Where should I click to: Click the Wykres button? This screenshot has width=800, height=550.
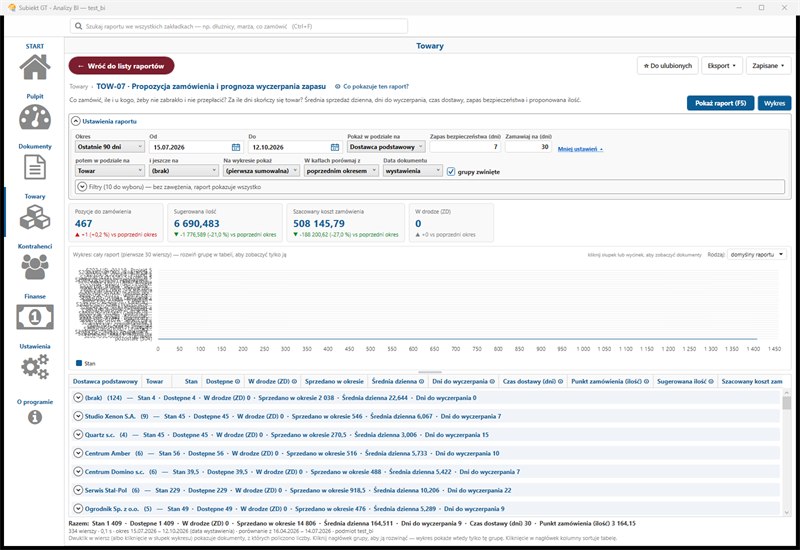774,103
